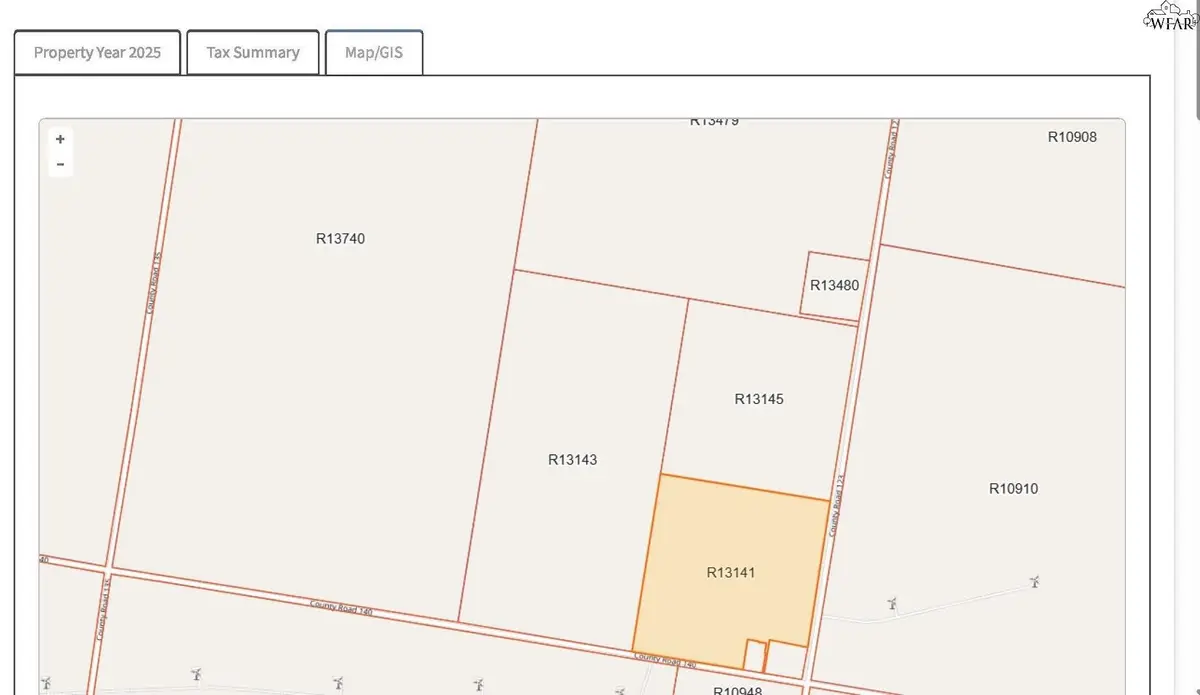This screenshot has height=695, width=1200.
Task: Click the turbine icon beside the branch road
Action: coord(892,604)
